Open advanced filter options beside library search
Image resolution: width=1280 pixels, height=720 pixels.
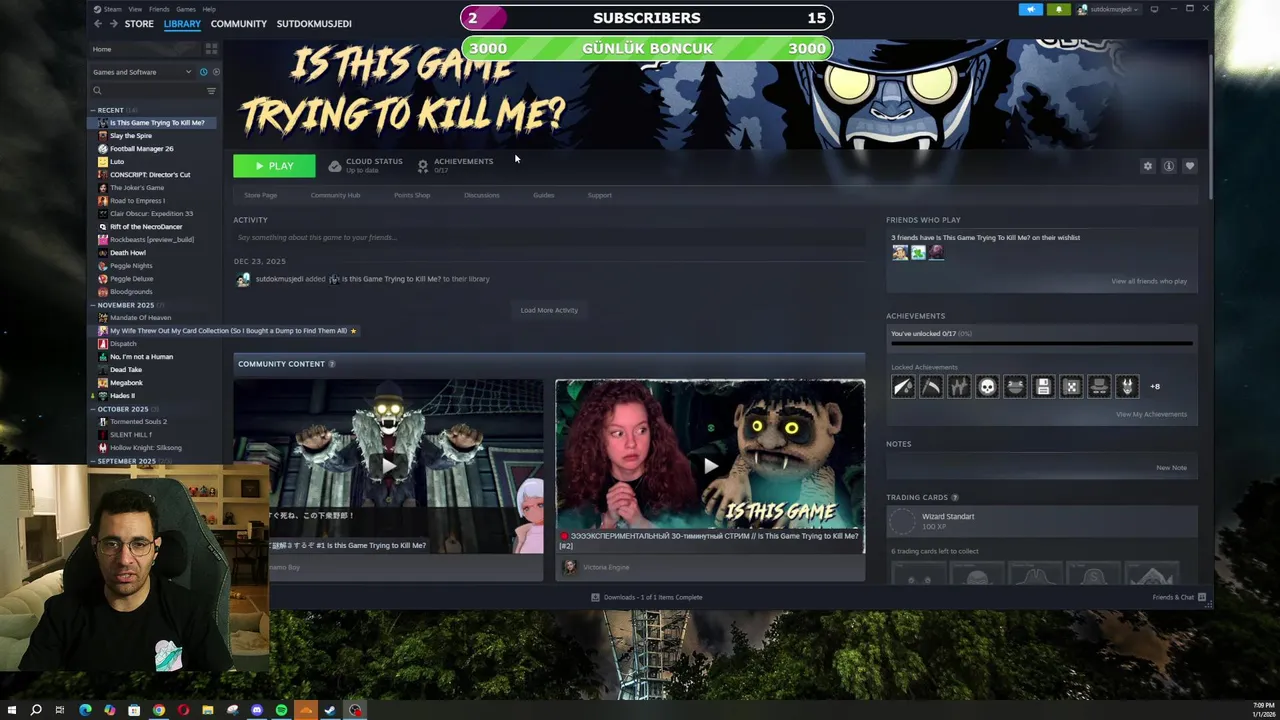coord(211,91)
